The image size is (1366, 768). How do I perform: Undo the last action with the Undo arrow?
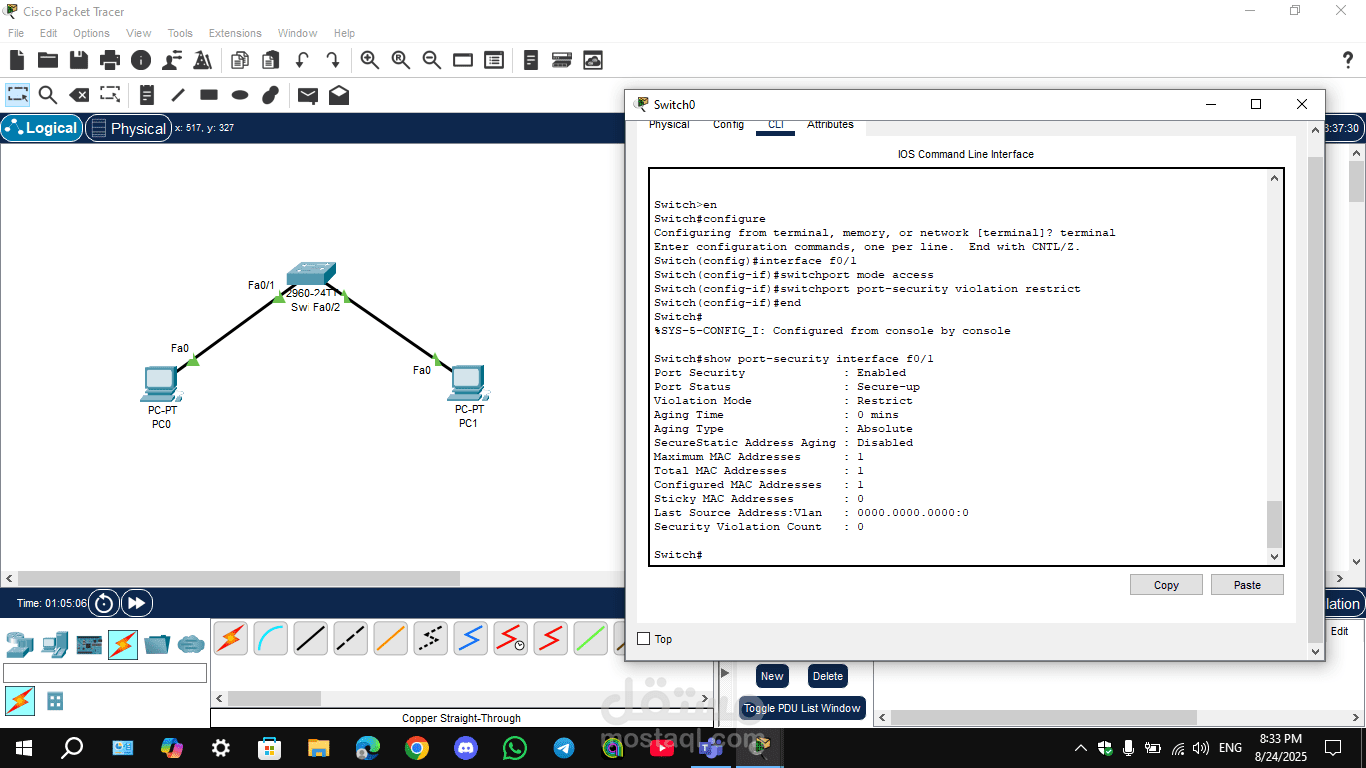[x=302, y=60]
